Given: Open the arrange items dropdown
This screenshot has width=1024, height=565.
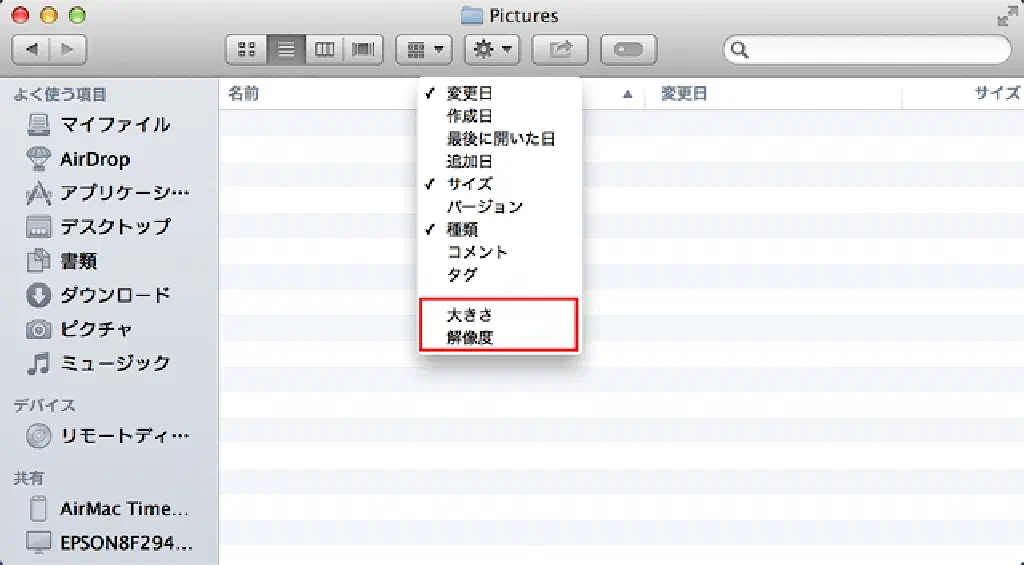Looking at the screenshot, I should [x=425, y=49].
